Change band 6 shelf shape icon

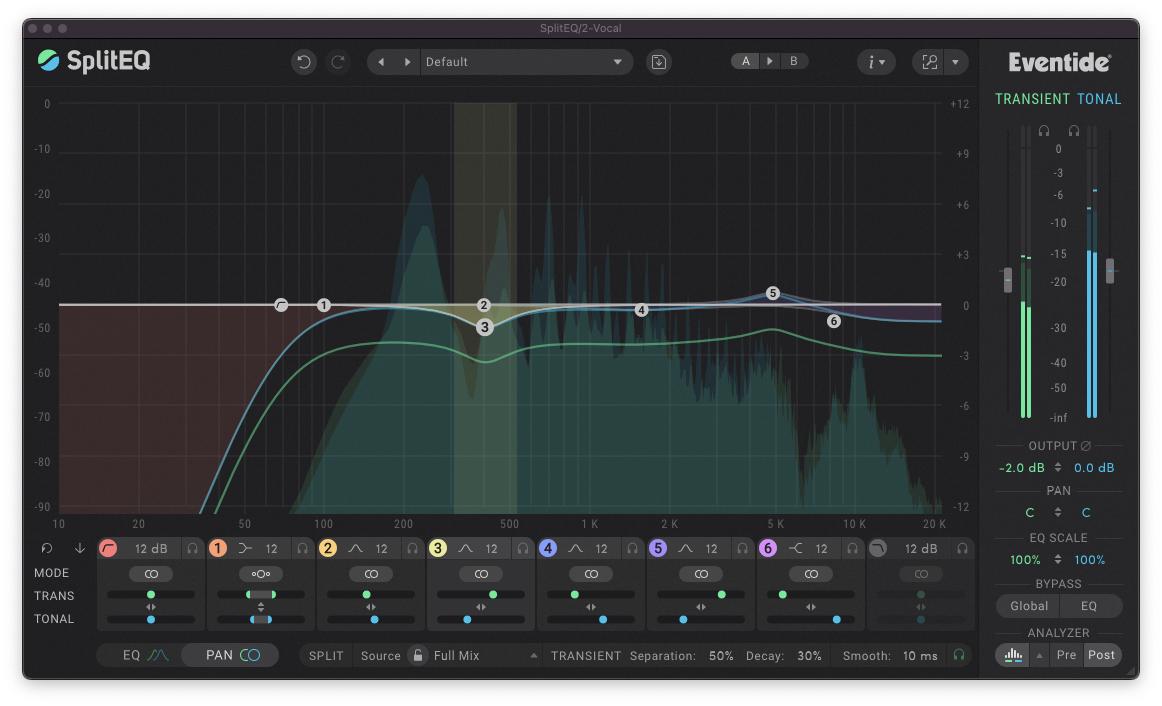point(796,549)
